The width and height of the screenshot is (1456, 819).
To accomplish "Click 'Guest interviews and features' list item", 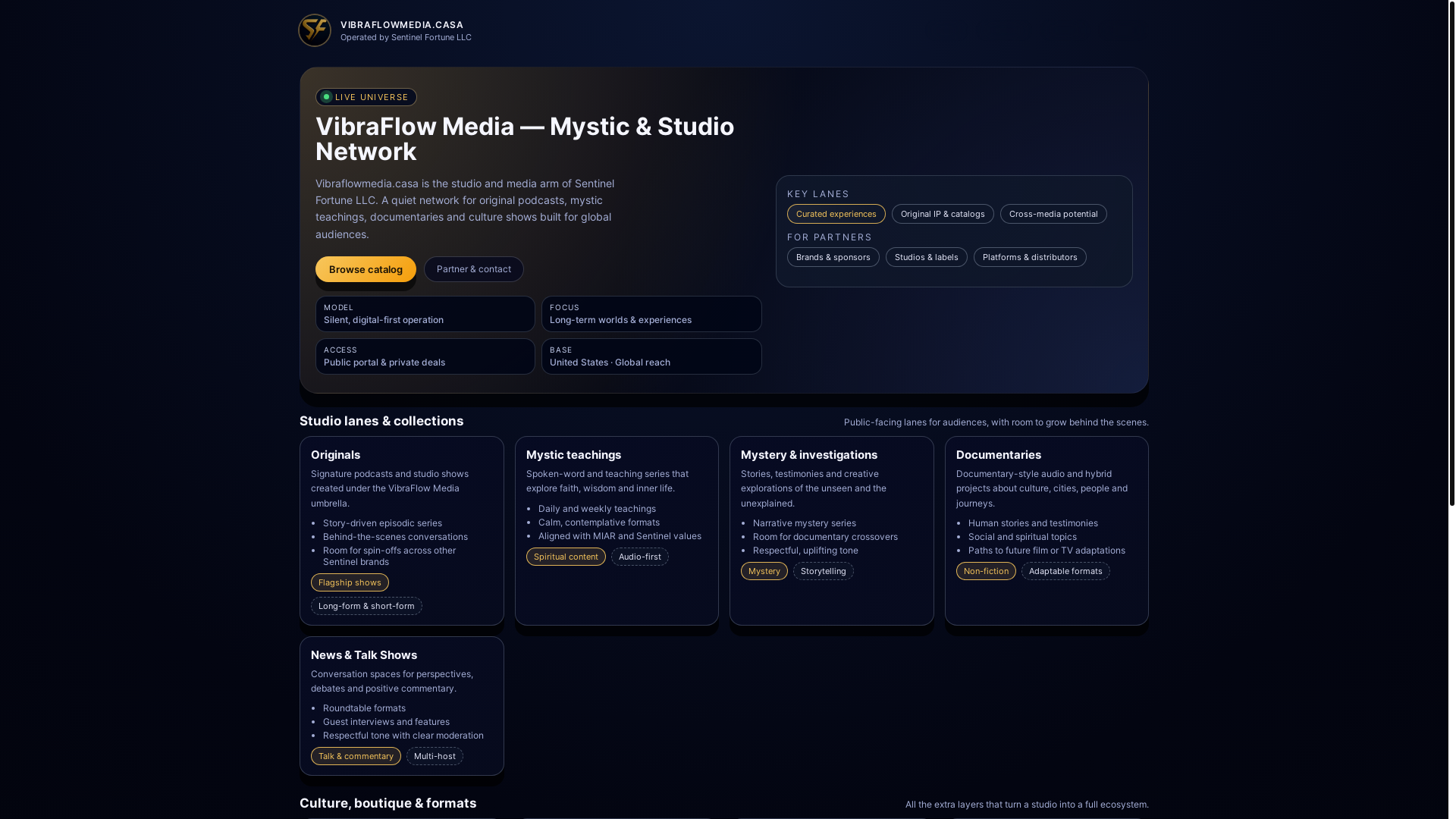I will [386, 722].
